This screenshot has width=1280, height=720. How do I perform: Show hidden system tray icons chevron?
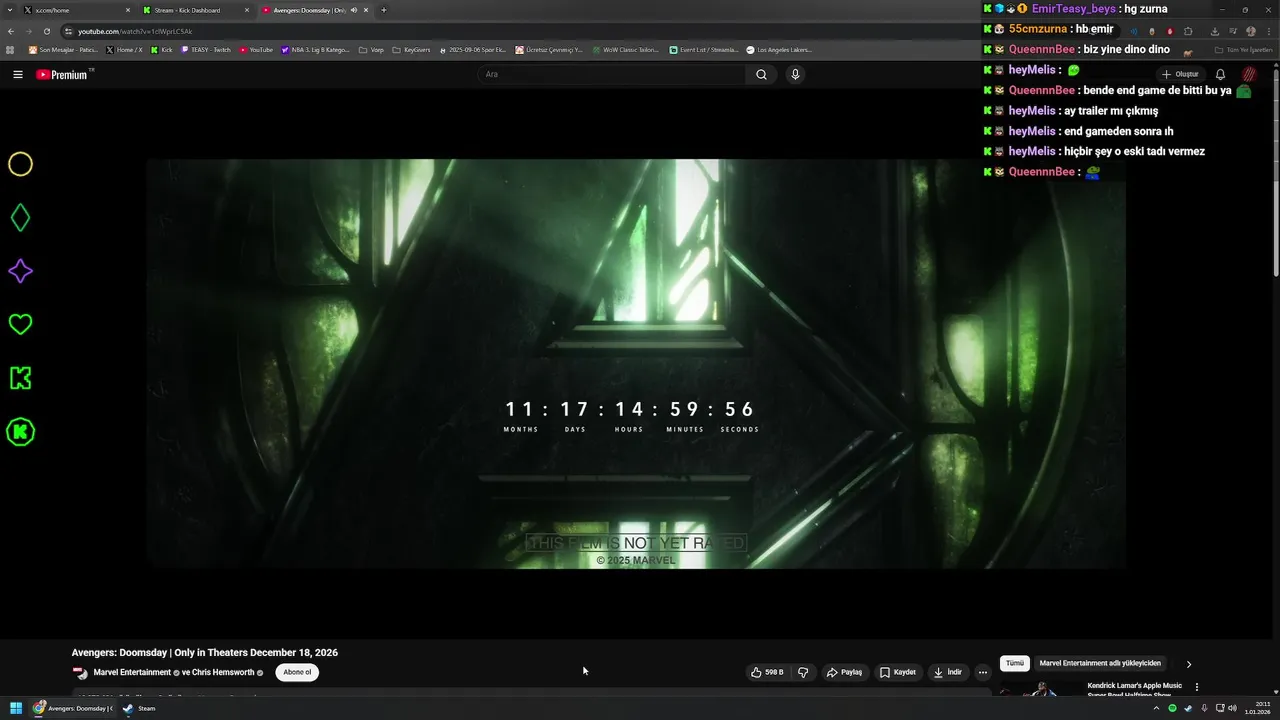(1156, 708)
